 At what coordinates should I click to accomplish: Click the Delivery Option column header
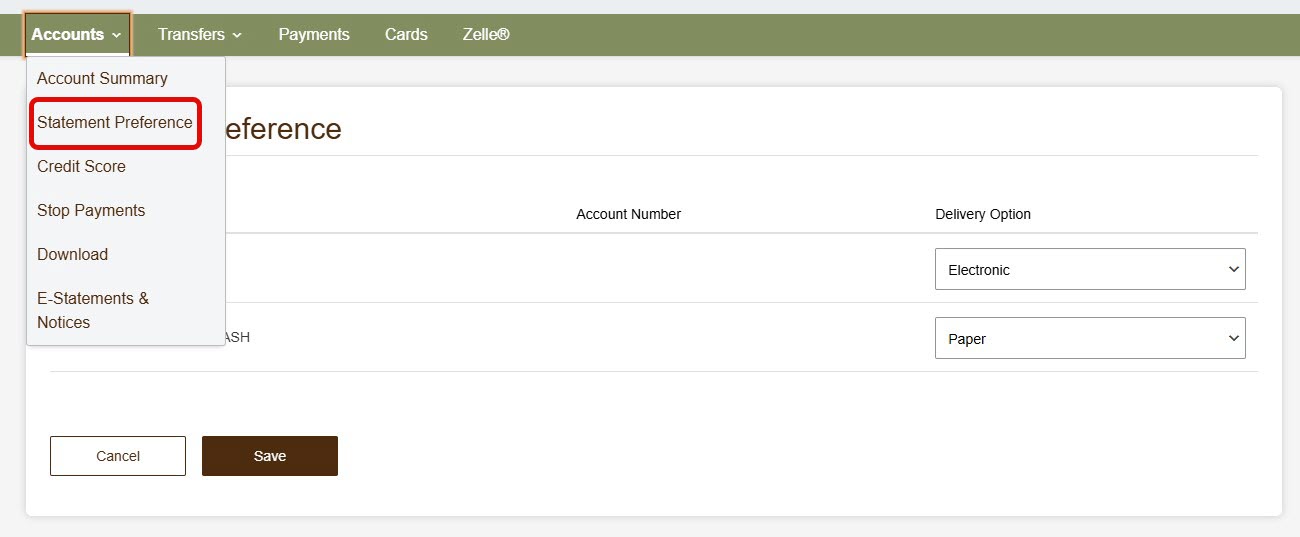(982, 214)
